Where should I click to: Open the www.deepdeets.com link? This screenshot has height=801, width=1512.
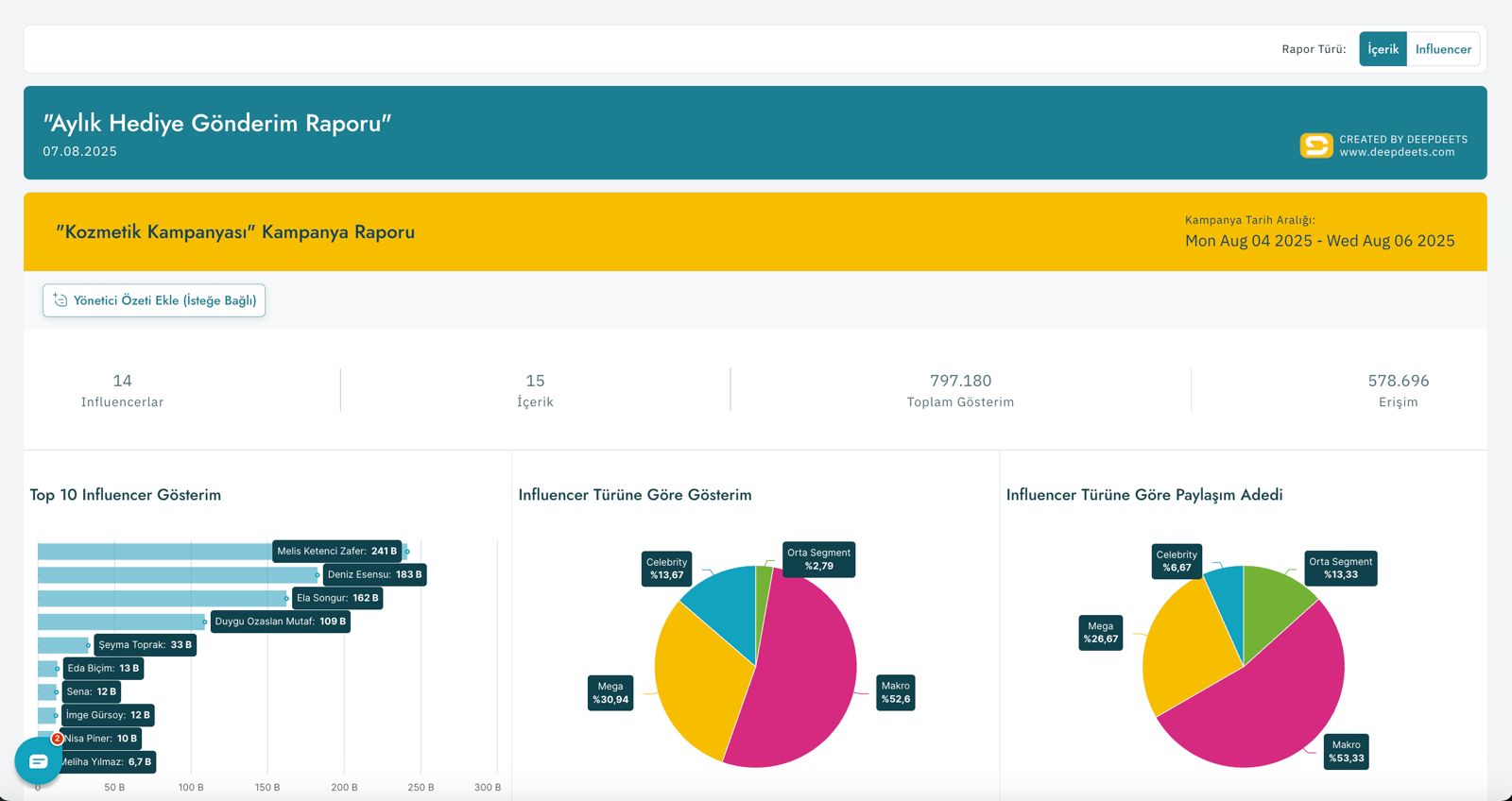coord(1397,152)
